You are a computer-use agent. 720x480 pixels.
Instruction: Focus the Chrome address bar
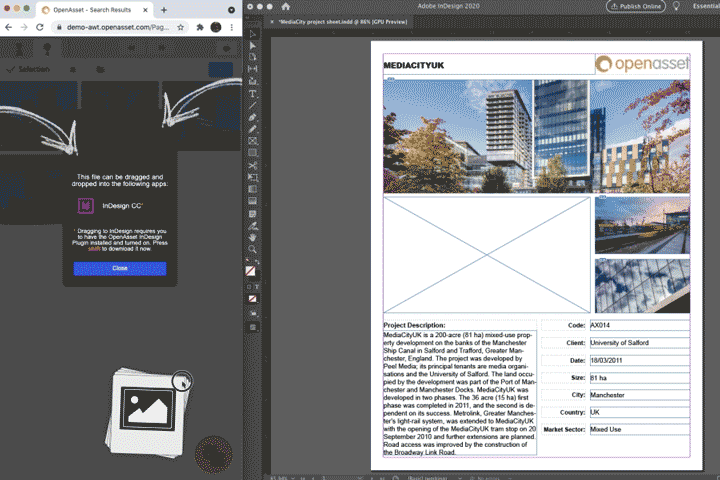tap(118, 27)
